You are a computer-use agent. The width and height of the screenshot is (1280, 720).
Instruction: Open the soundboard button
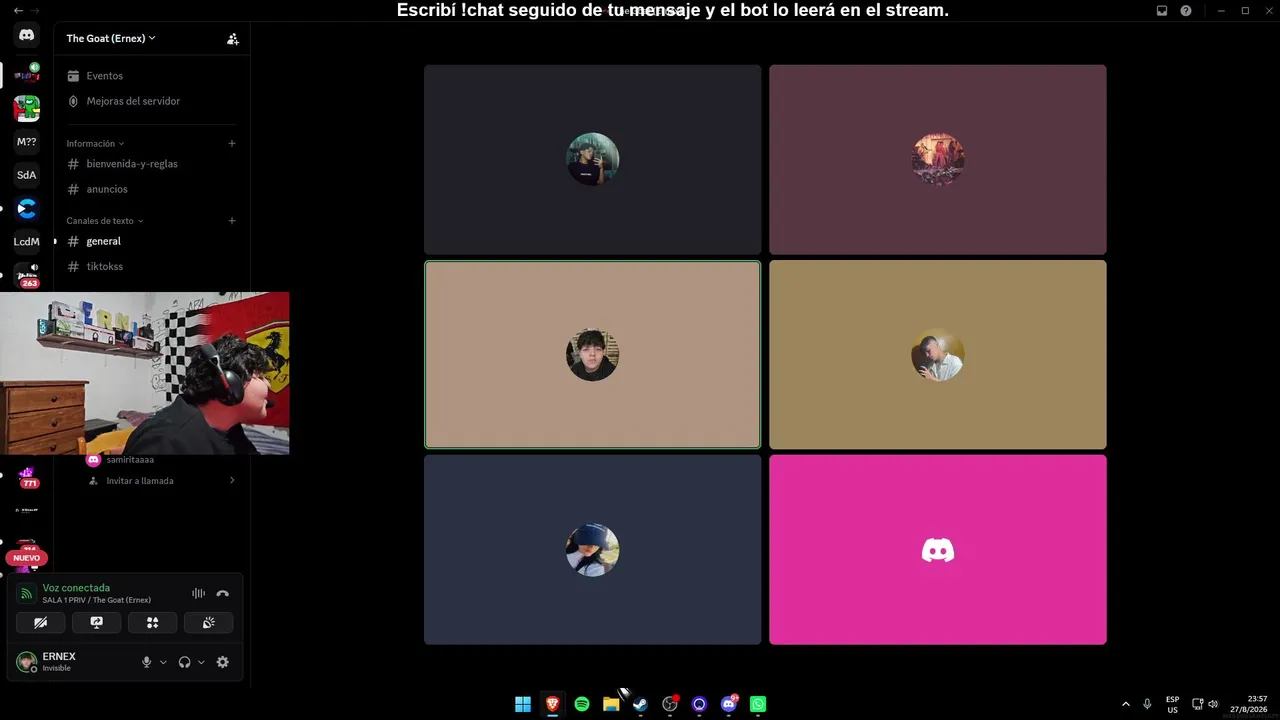click(x=208, y=622)
